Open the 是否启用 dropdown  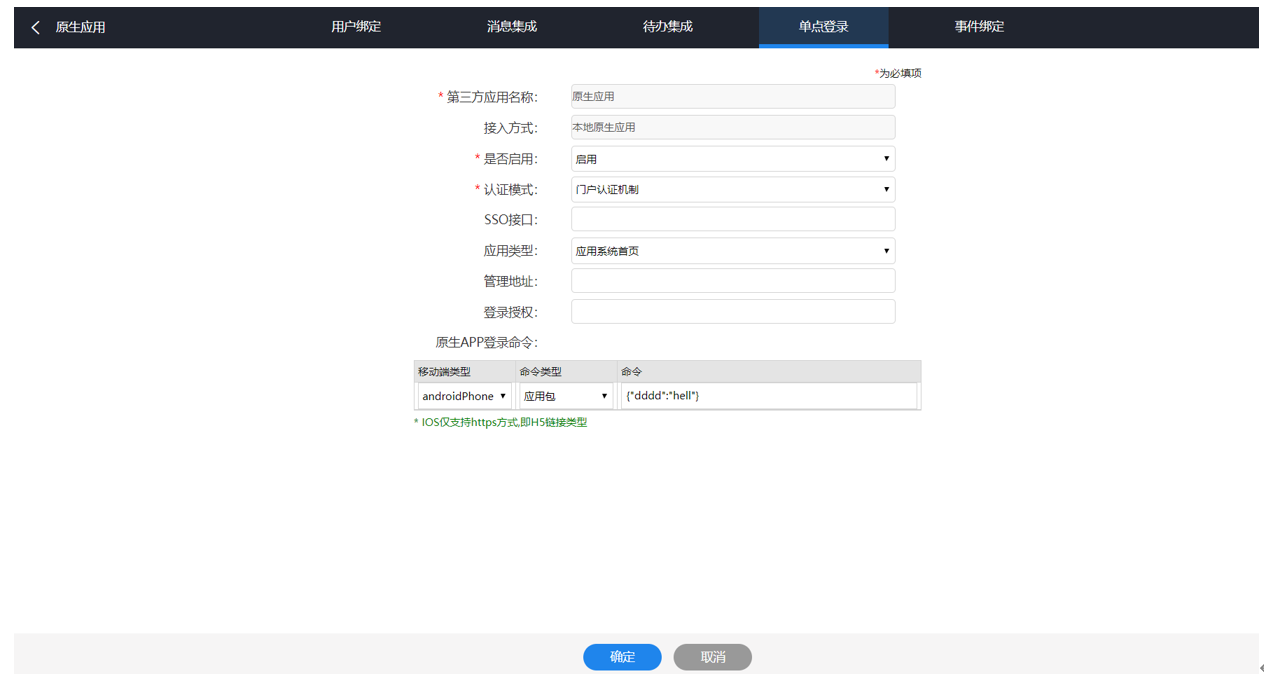(x=732, y=159)
